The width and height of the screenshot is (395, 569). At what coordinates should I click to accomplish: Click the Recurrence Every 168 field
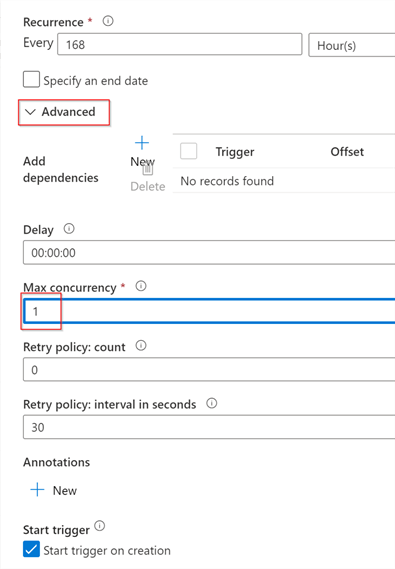pos(180,44)
